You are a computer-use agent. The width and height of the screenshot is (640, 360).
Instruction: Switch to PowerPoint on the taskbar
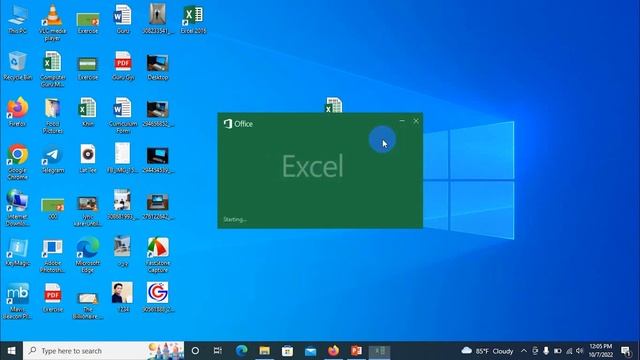click(x=356, y=351)
